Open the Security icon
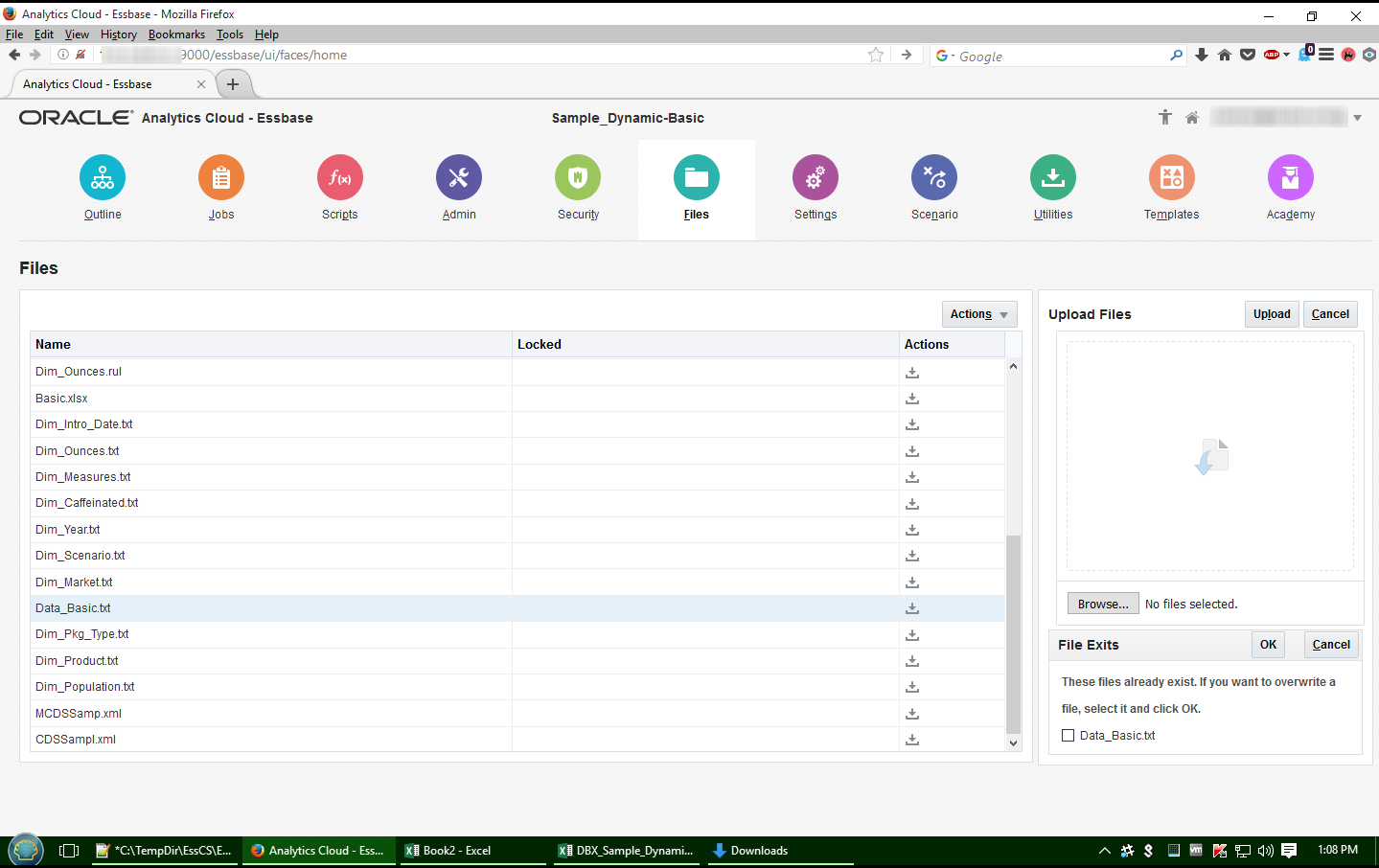Image resolution: width=1379 pixels, height=868 pixels. pyautogui.click(x=578, y=177)
